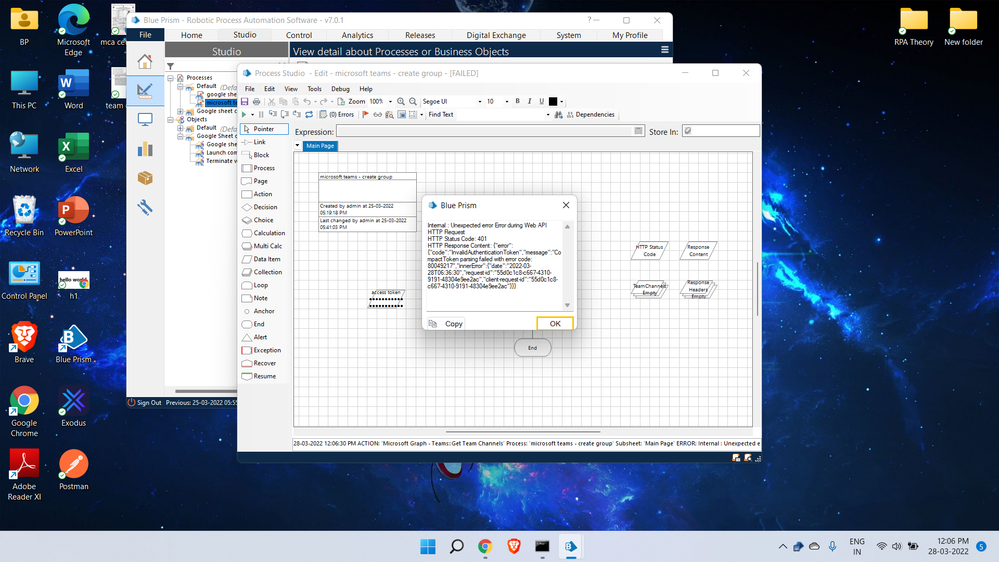Screen dimensions: 999x562
Task: Select the Decision stage tool
Action: (x=265, y=207)
